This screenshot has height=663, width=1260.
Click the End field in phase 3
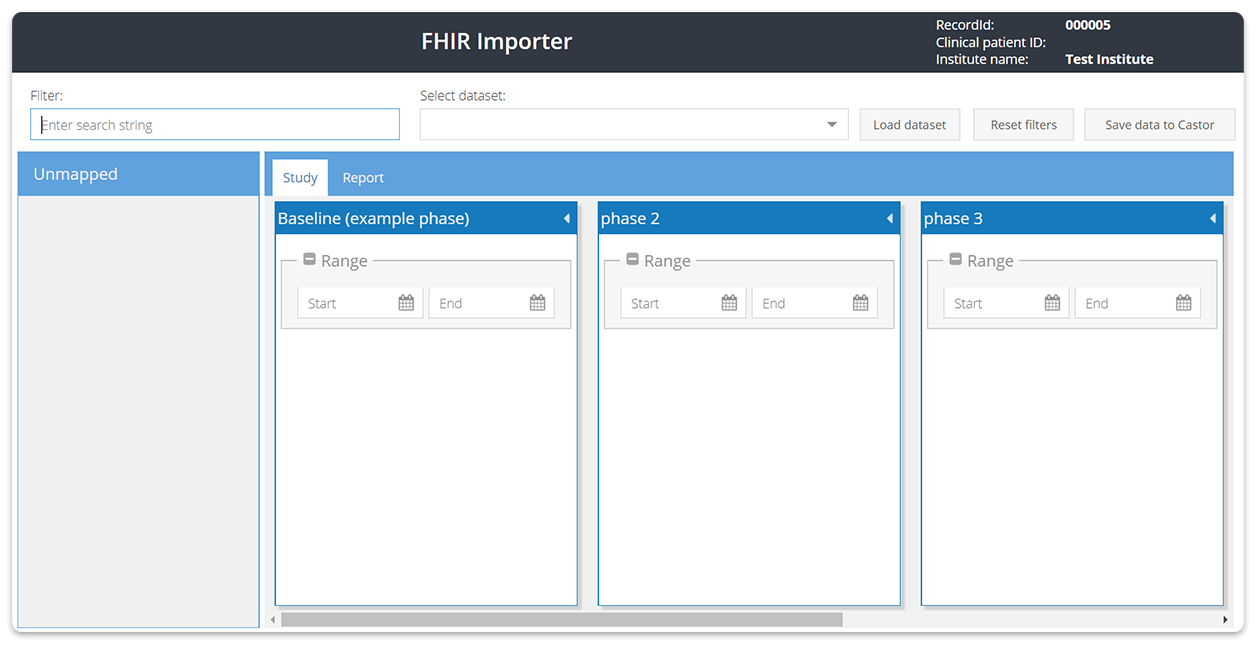tap(1137, 303)
